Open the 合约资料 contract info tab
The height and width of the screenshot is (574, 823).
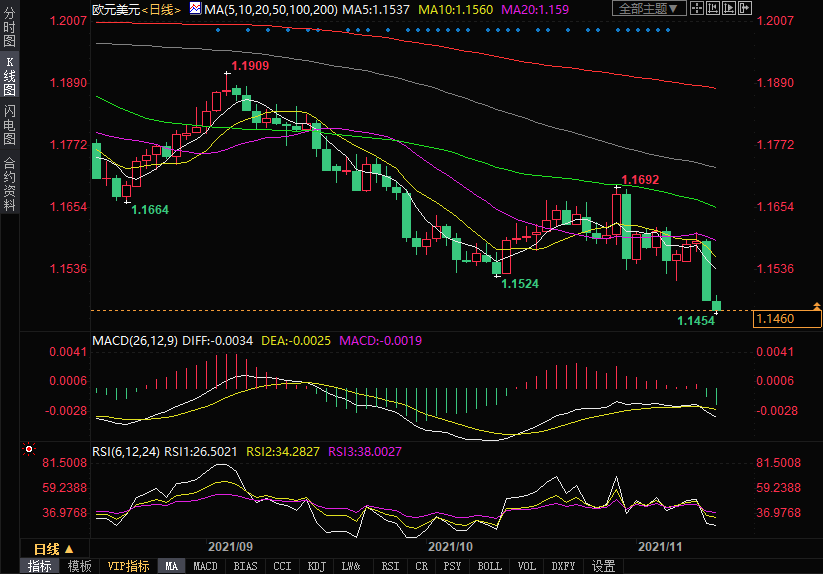pyautogui.click(x=9, y=184)
